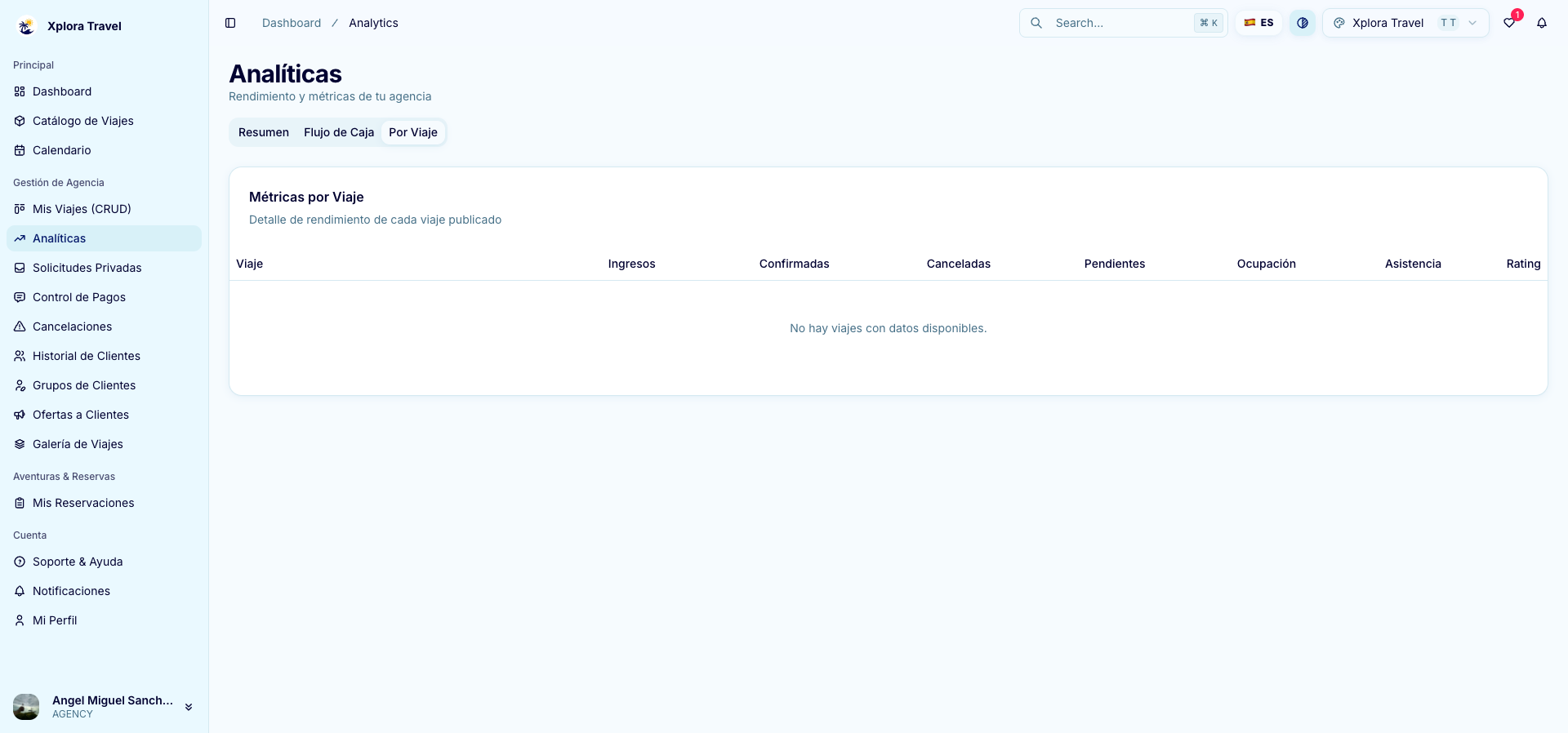Click the Dashboard grid icon in sidebar
Image resolution: width=1568 pixels, height=733 pixels.
20,91
